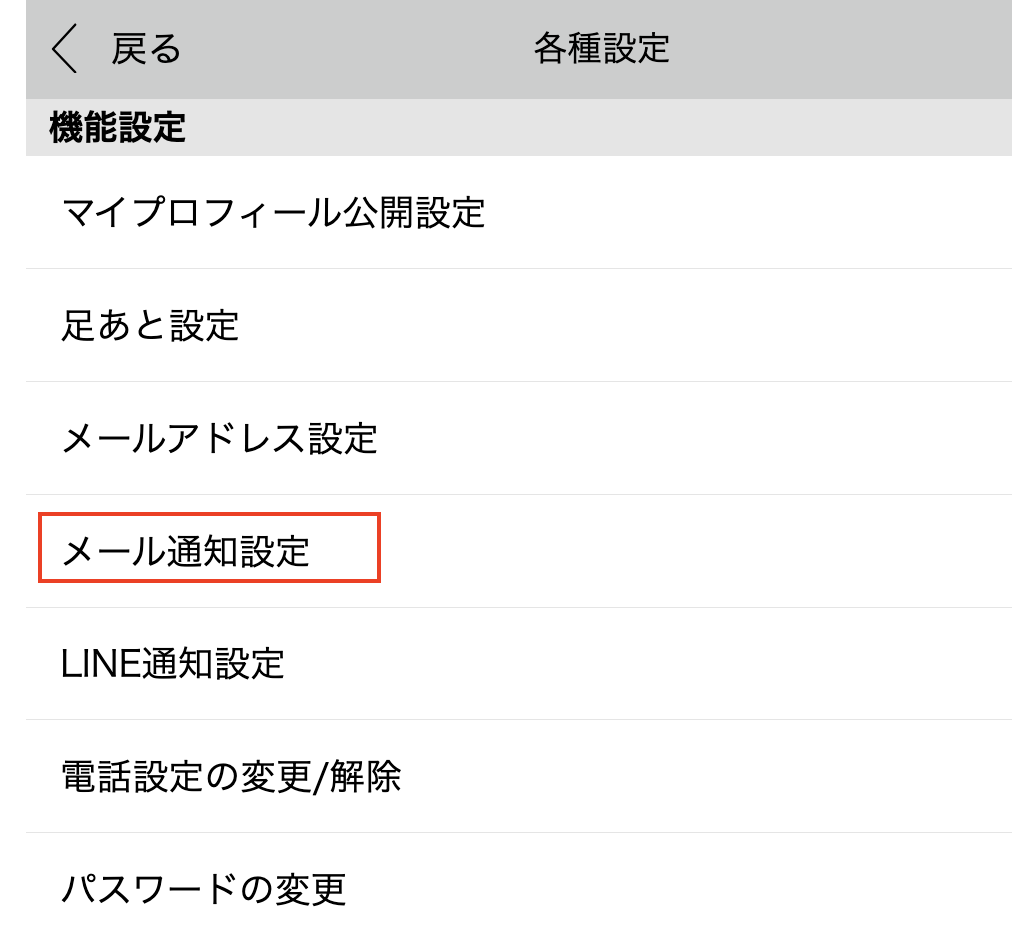Open マイプロフィール公開設定

coord(273,213)
